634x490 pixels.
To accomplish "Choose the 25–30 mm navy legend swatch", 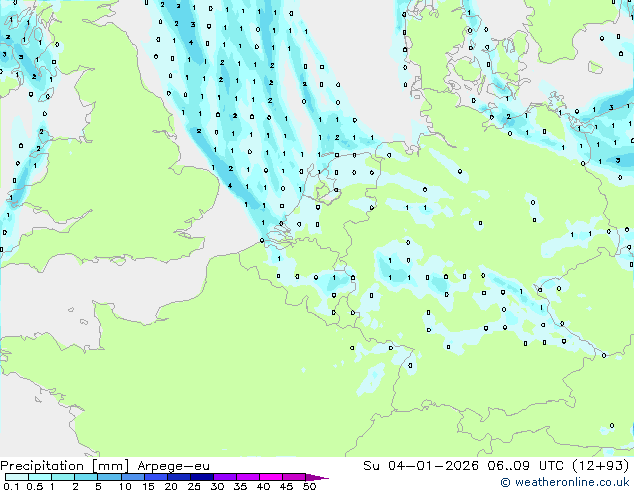I will 201,477.
